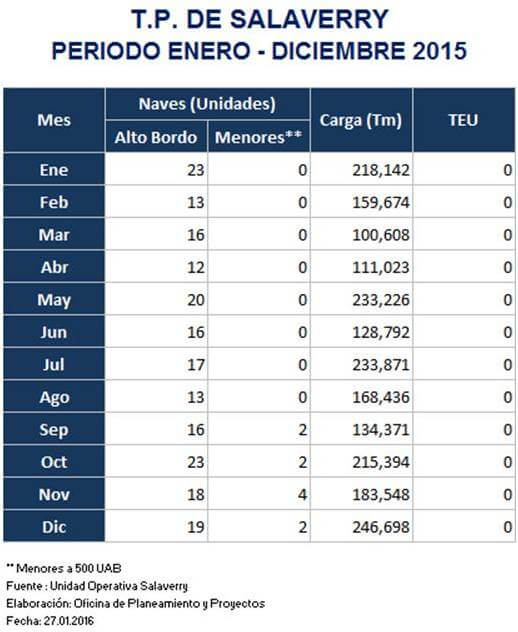This screenshot has height=632, width=518.
Task: Click the cargo value 233,871 for Jul
Action: pos(381,365)
